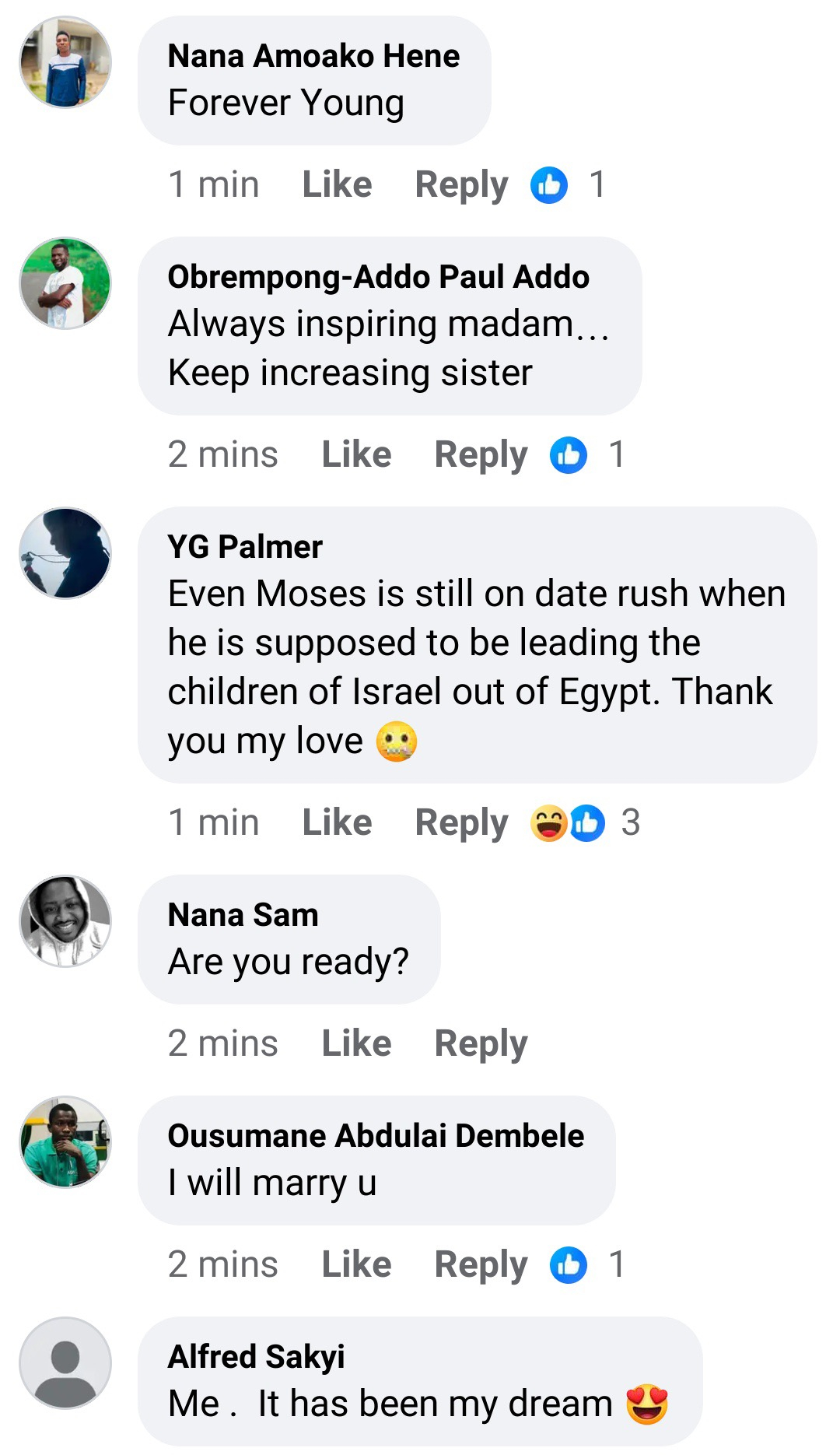
Task: Open Ousumane Abdulai Dembele's avatar
Action: coord(65,1142)
